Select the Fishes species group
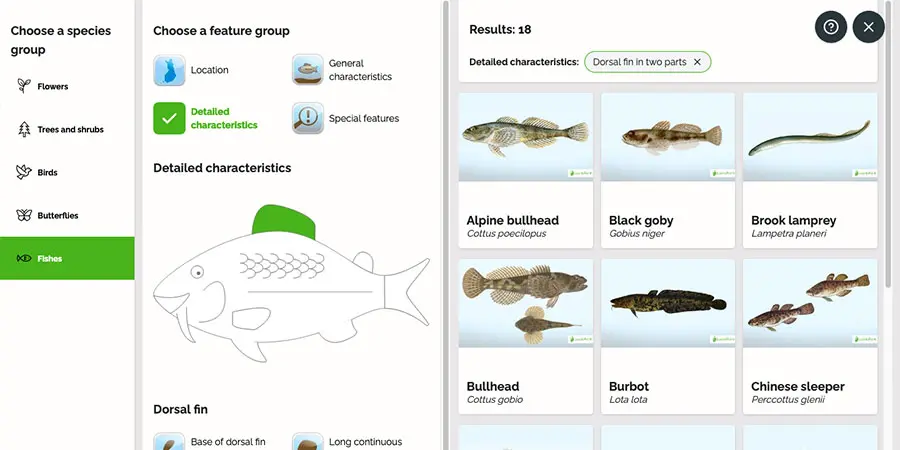This screenshot has height=450, width=900. coord(67,258)
